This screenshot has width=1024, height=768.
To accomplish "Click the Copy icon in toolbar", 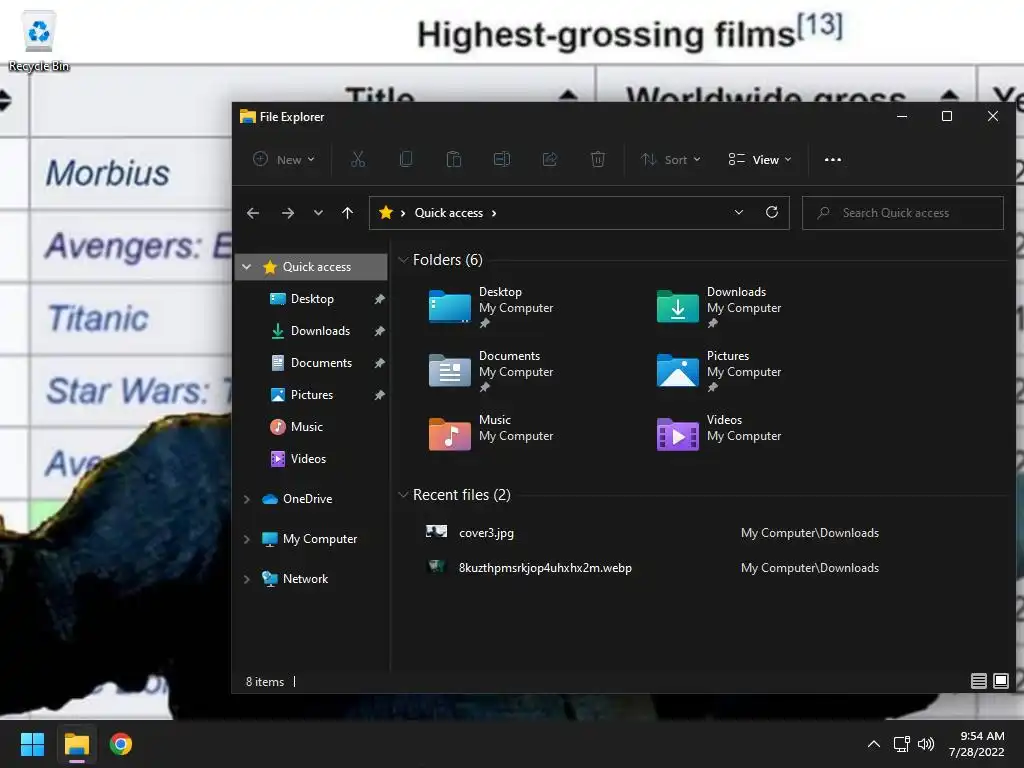I will click(x=406, y=159).
